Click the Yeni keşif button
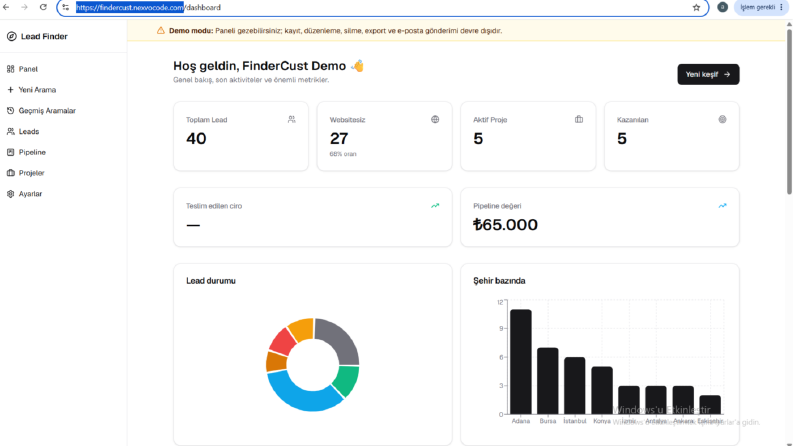Image resolution: width=793 pixels, height=446 pixels. pos(708,74)
